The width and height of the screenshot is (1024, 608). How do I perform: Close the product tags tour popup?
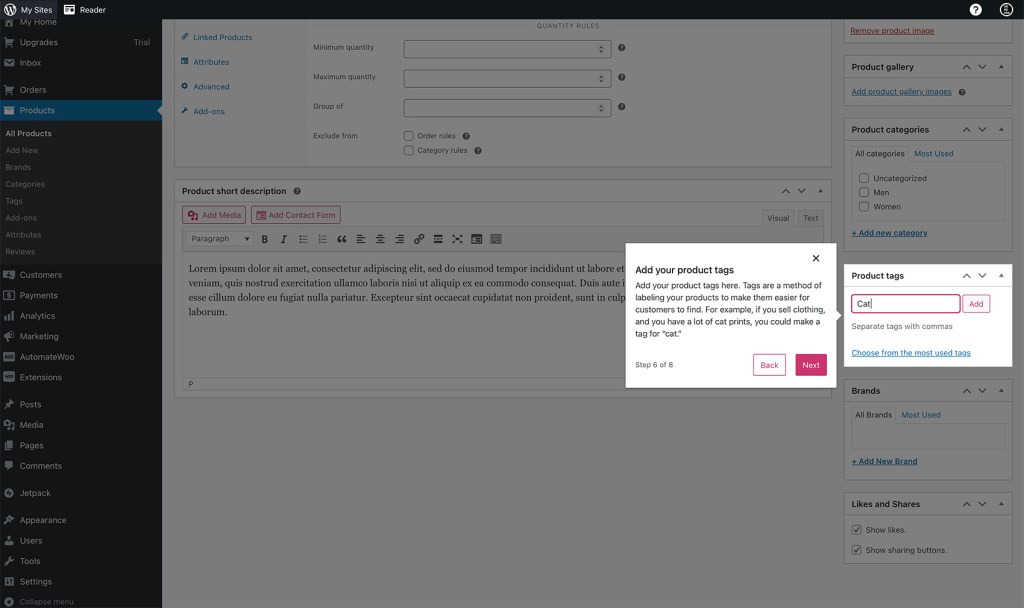816,258
